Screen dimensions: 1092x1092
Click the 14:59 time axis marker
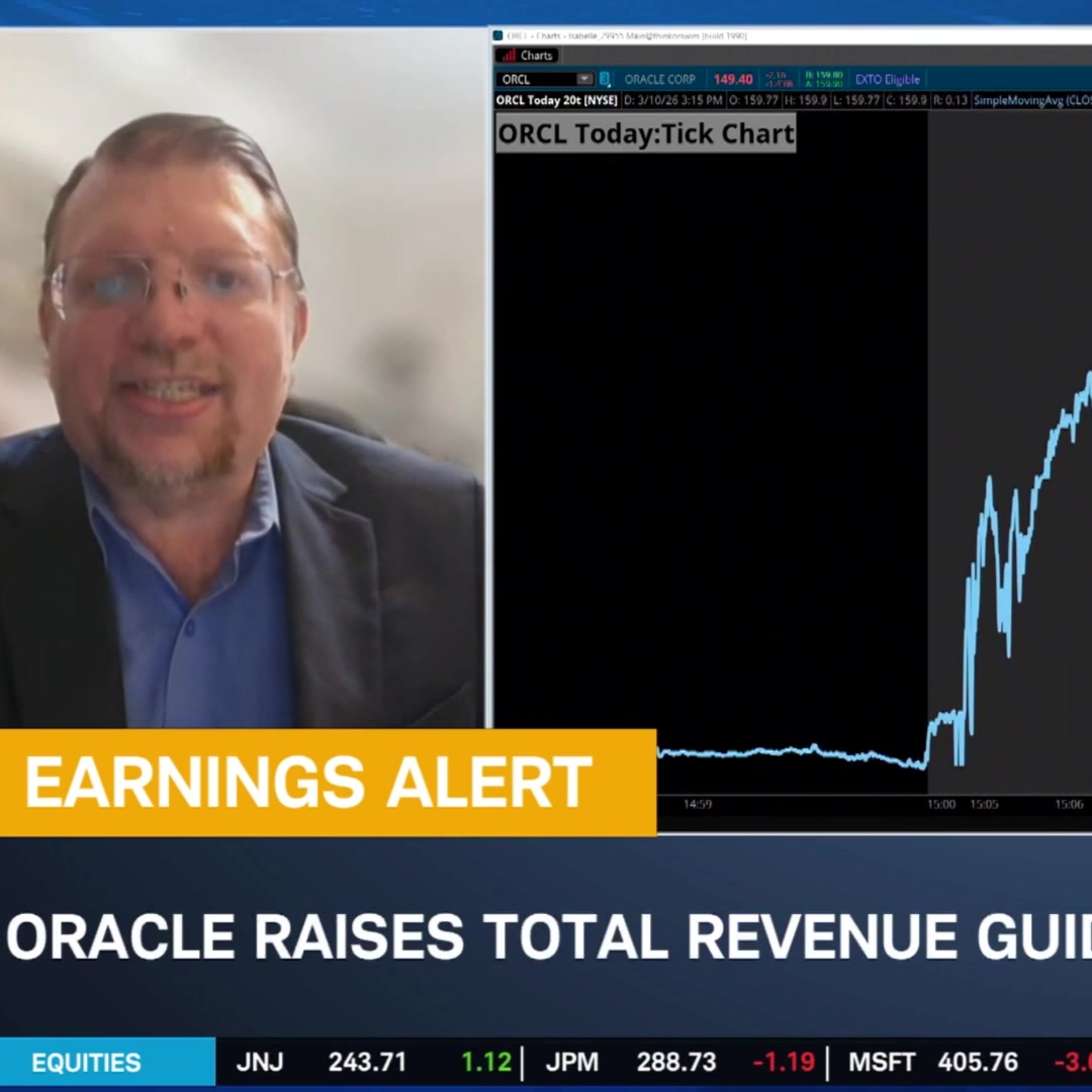click(x=697, y=804)
